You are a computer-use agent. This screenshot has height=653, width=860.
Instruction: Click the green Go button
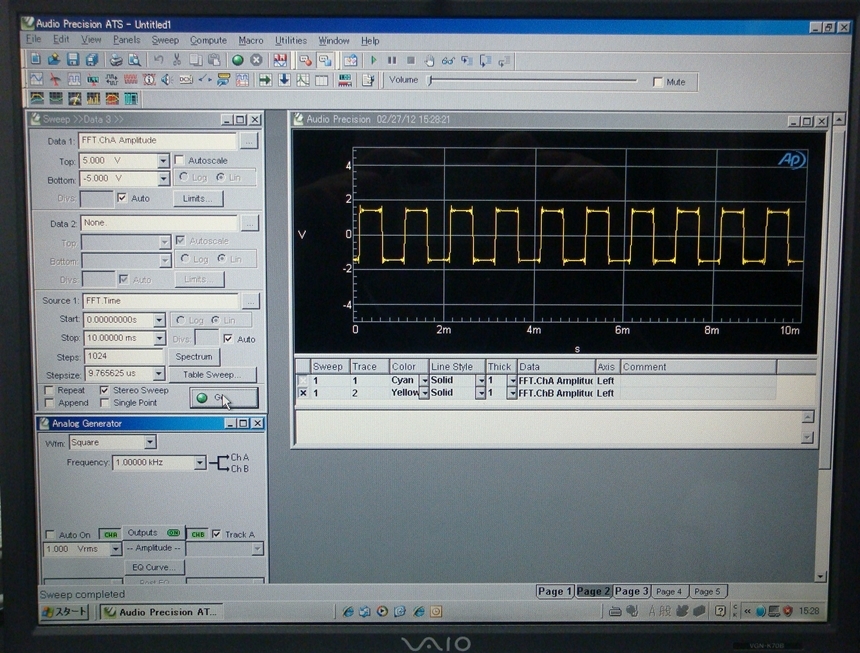coord(224,398)
